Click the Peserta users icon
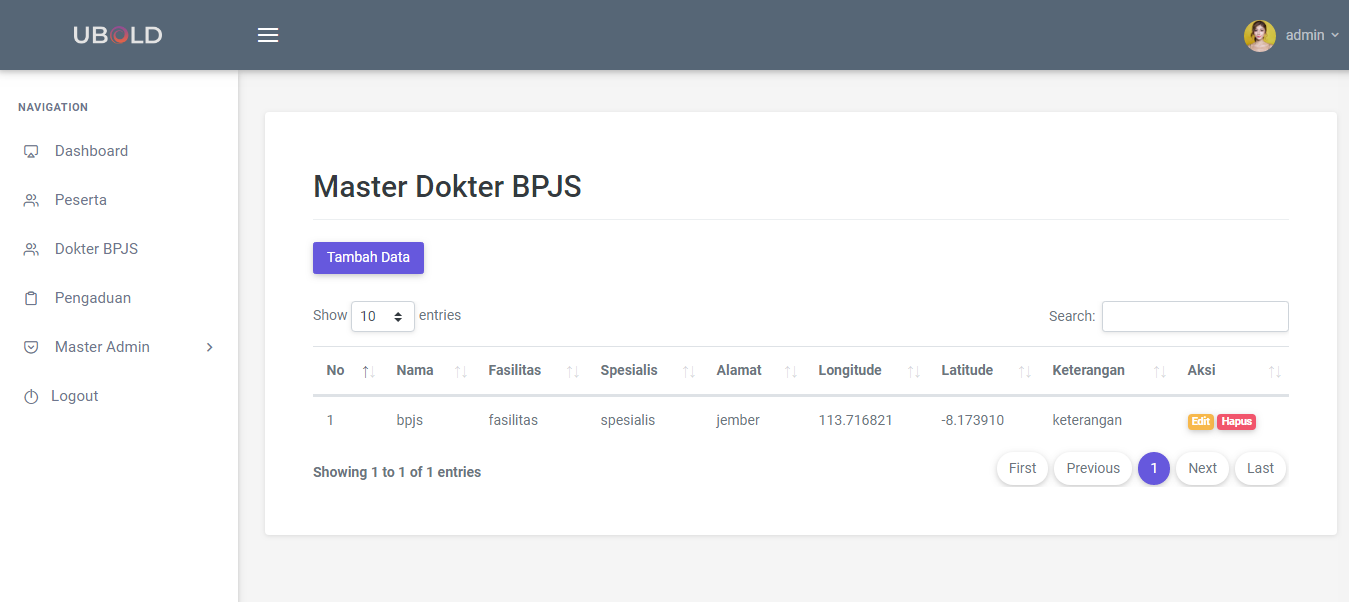1349x602 pixels. tap(31, 201)
